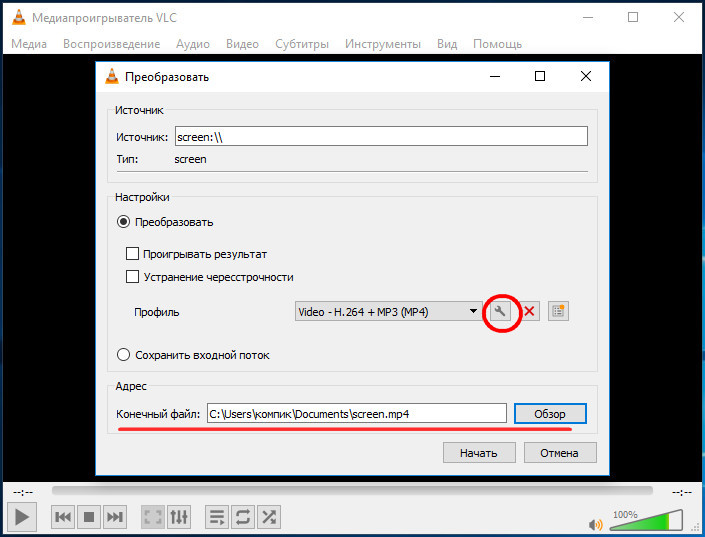Viewport: 705px width, 537px height.
Task: Open the profile edit wrench icon
Action: click(x=500, y=311)
